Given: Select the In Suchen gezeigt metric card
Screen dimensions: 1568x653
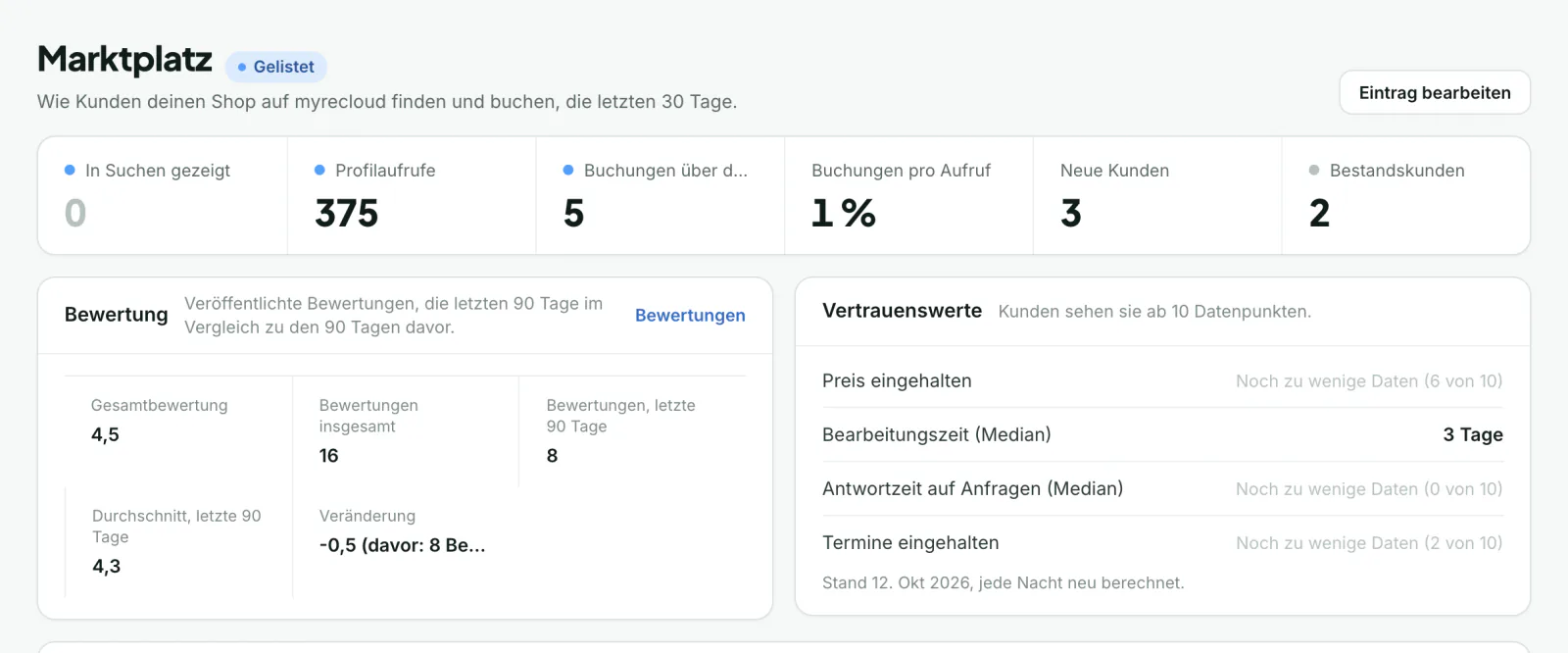Looking at the screenshot, I should coord(163,195).
